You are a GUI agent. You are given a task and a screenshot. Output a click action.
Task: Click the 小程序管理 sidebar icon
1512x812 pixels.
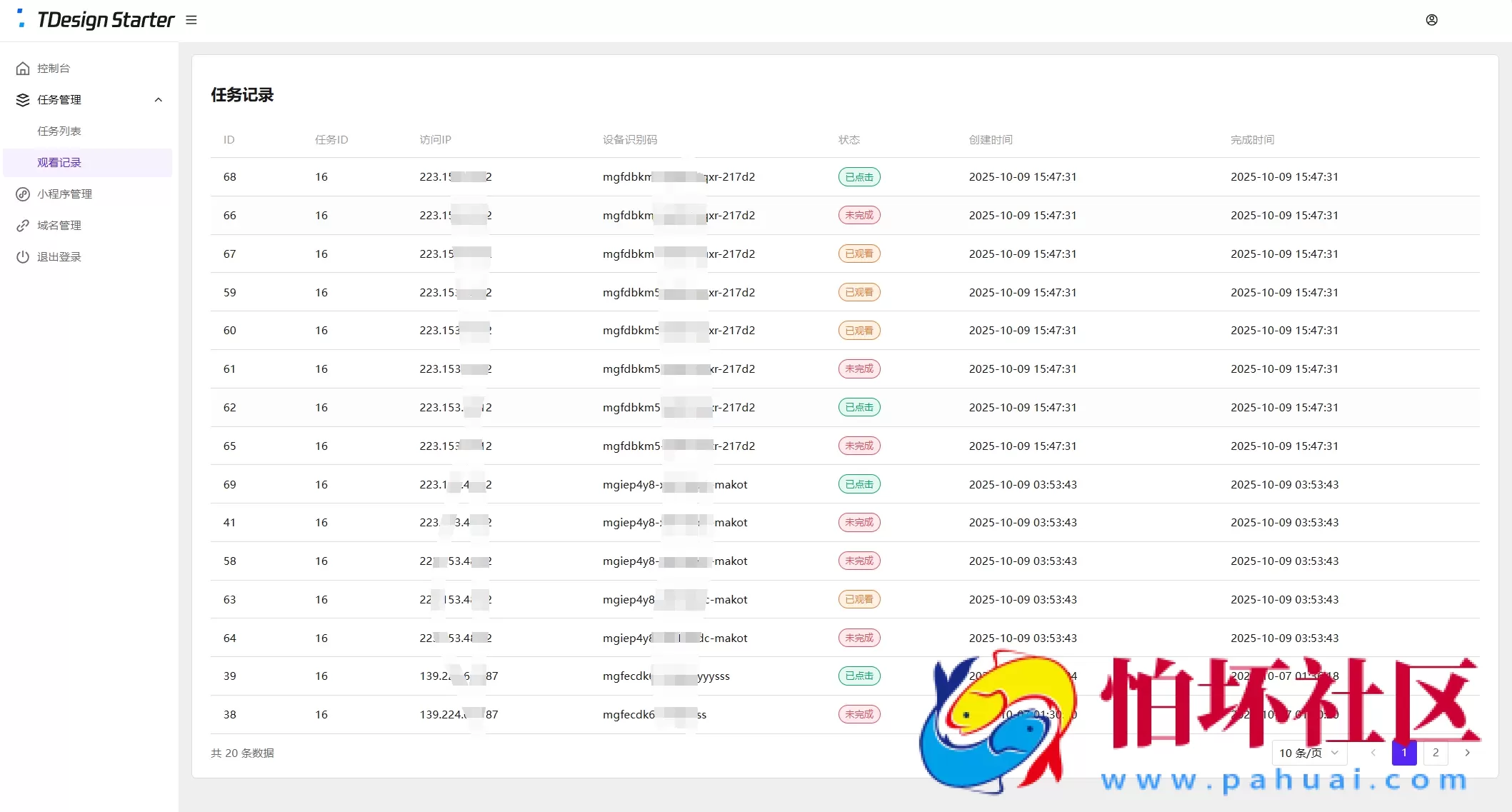pos(23,194)
